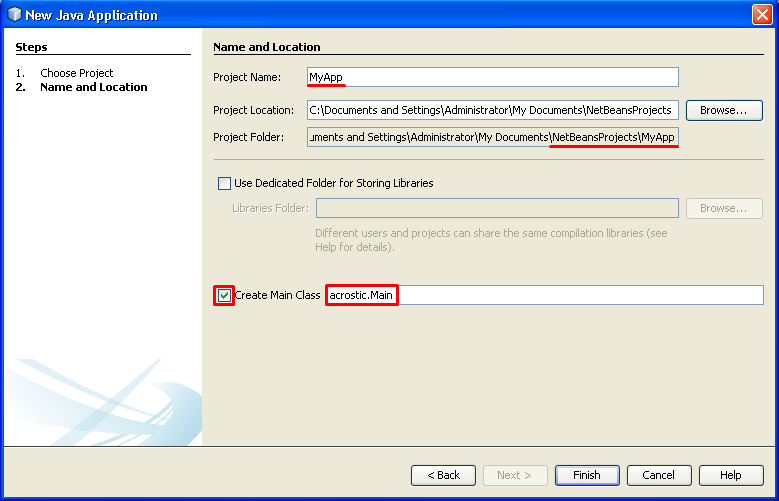The width and height of the screenshot is (779, 501).
Task: Click the Project Folder label
Action: pyautogui.click(x=248, y=137)
